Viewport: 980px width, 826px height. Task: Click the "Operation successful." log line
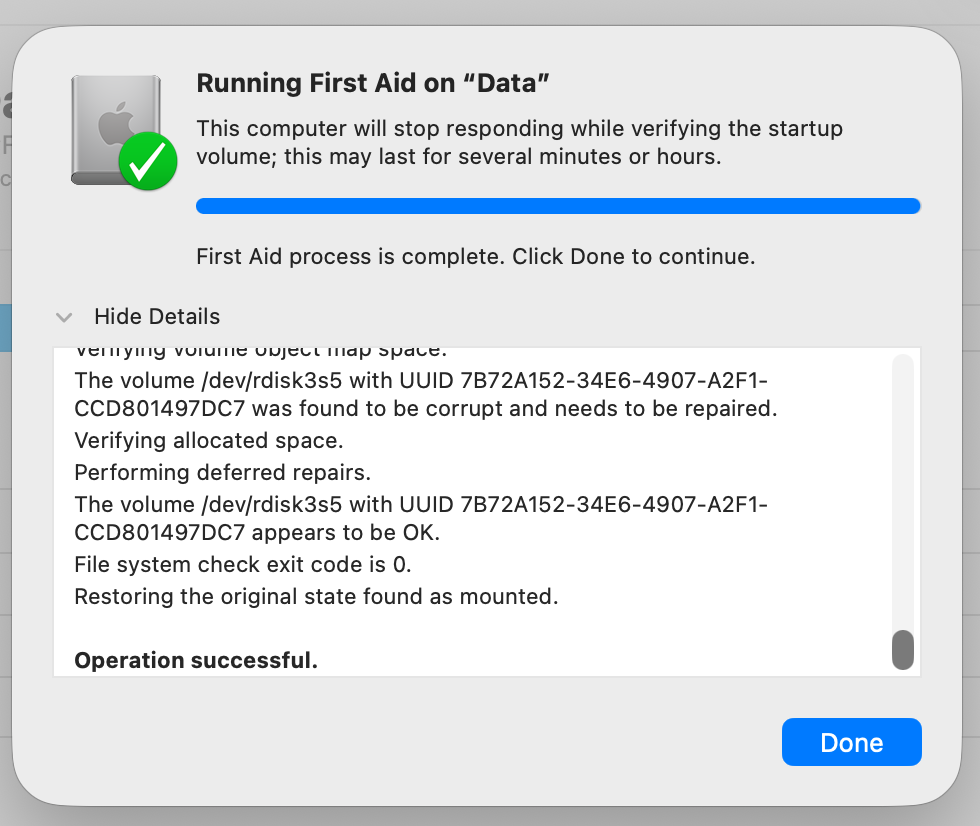pos(196,660)
